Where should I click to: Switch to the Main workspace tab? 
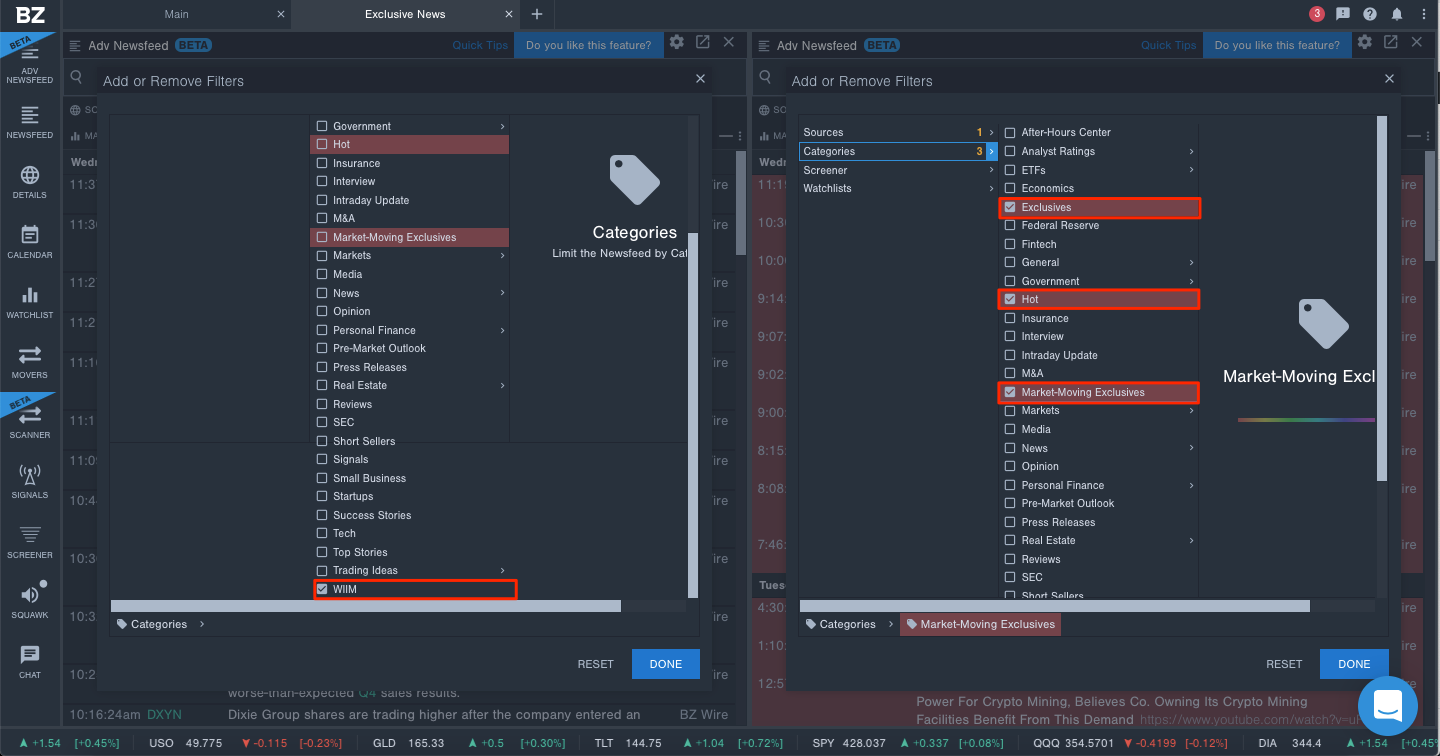coord(176,14)
